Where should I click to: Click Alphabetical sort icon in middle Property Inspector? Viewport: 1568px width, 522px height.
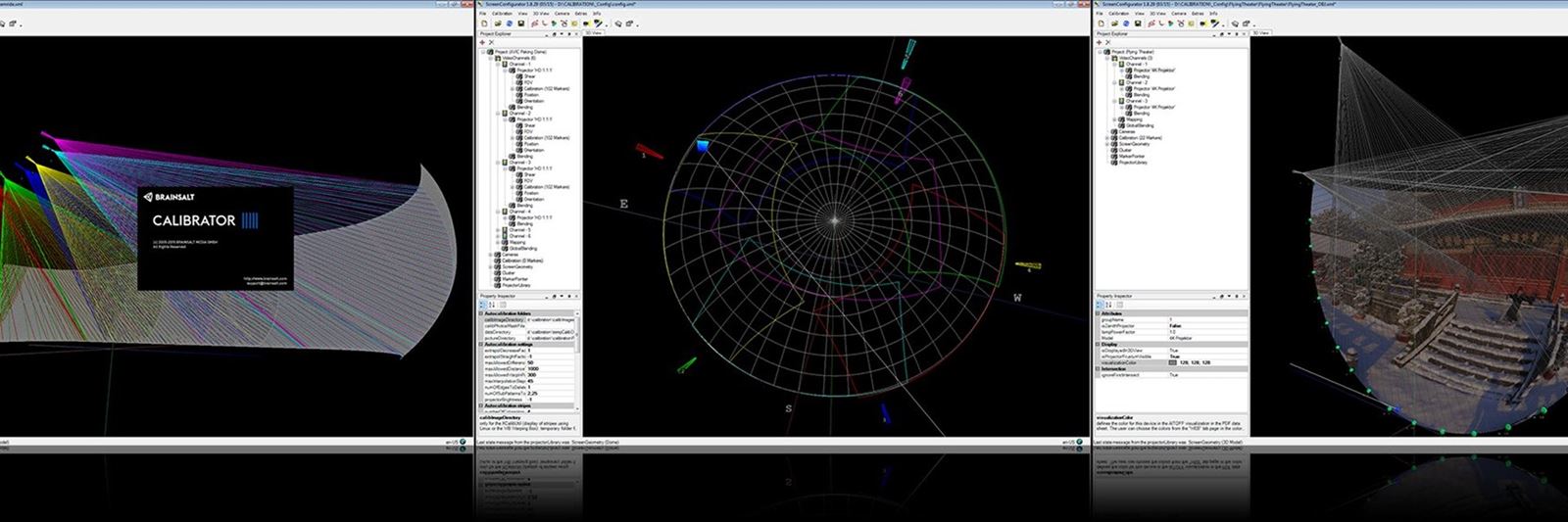(x=492, y=305)
